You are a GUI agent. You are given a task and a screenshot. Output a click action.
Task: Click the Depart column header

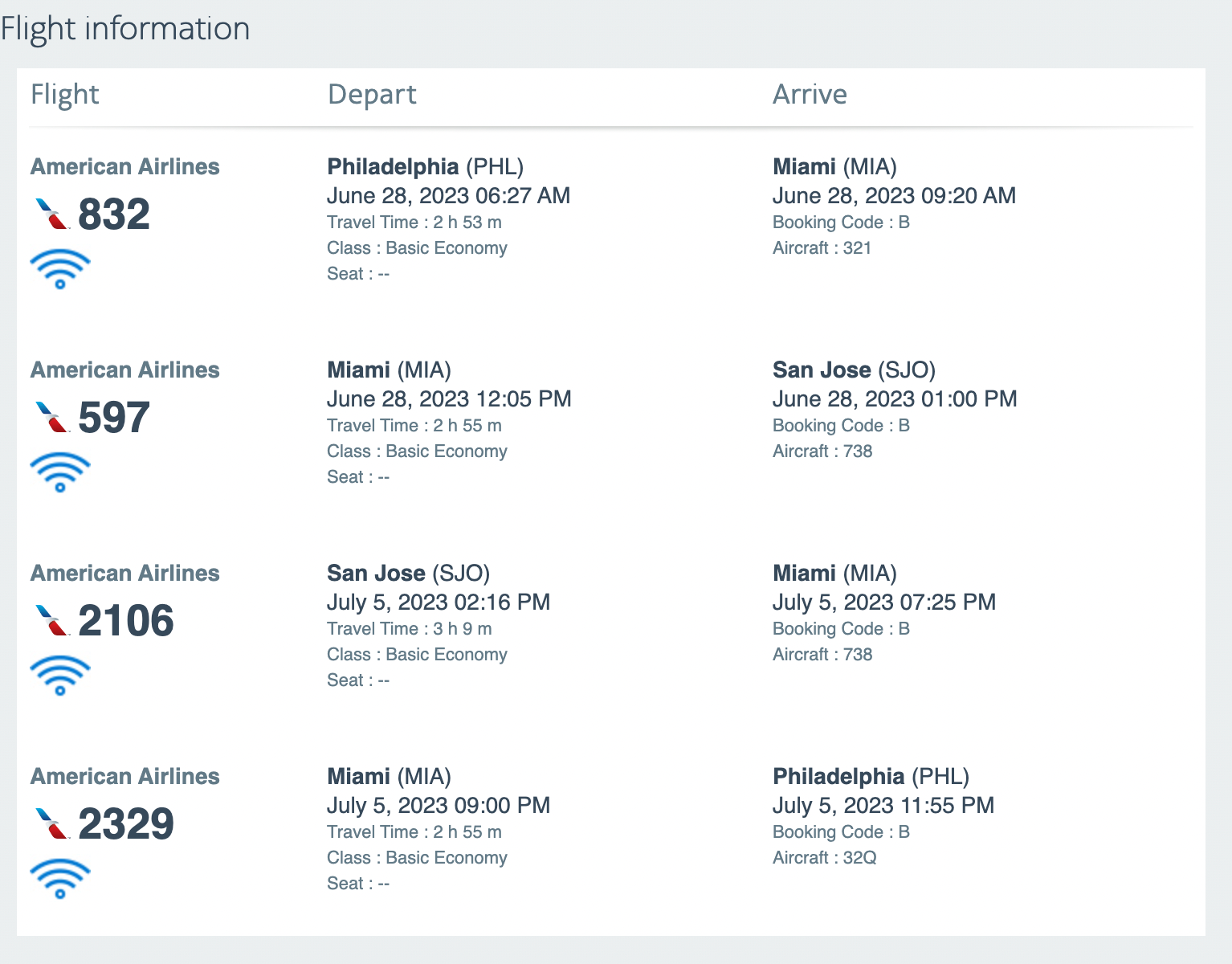pyautogui.click(x=372, y=95)
